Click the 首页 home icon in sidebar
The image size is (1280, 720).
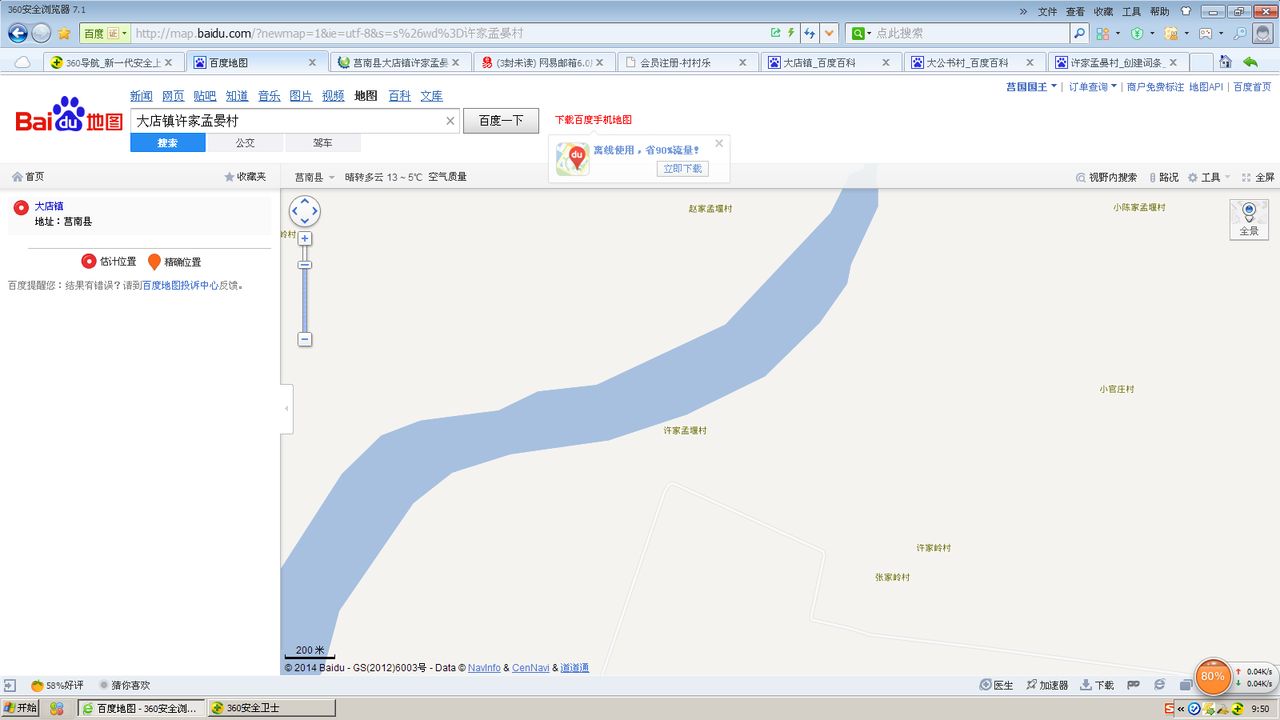pos(28,176)
